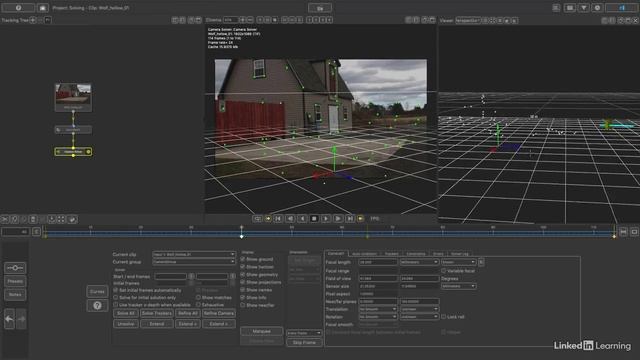Click the Refine Camera button

(x=219, y=313)
